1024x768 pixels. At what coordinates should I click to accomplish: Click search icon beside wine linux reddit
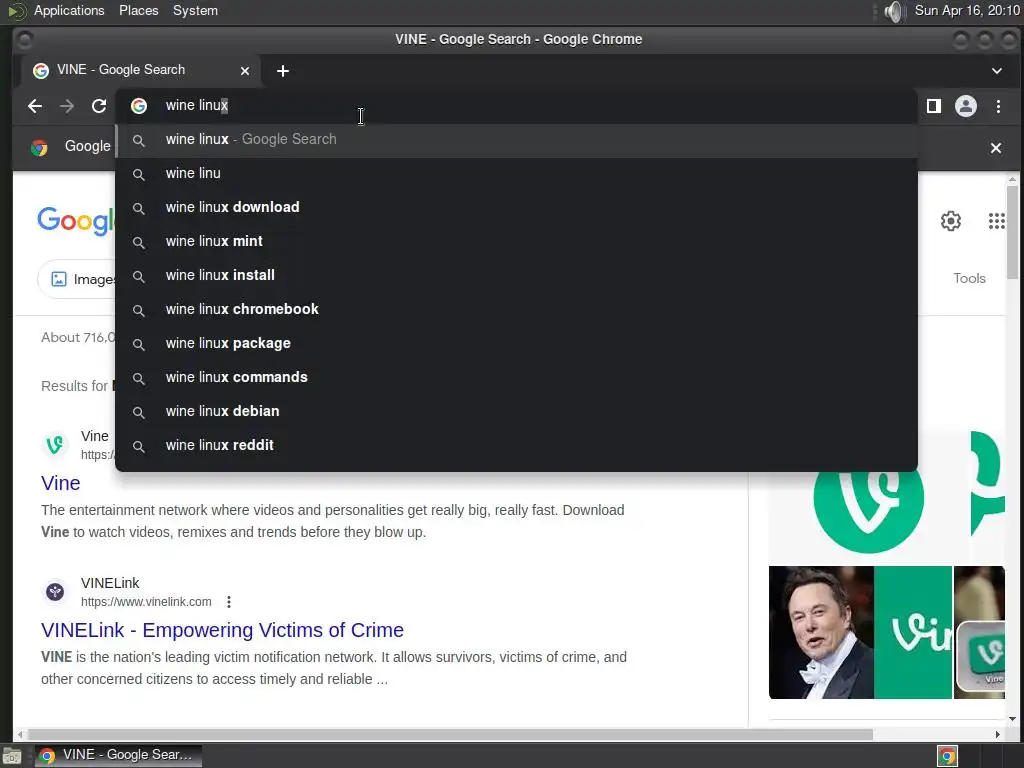(x=138, y=446)
